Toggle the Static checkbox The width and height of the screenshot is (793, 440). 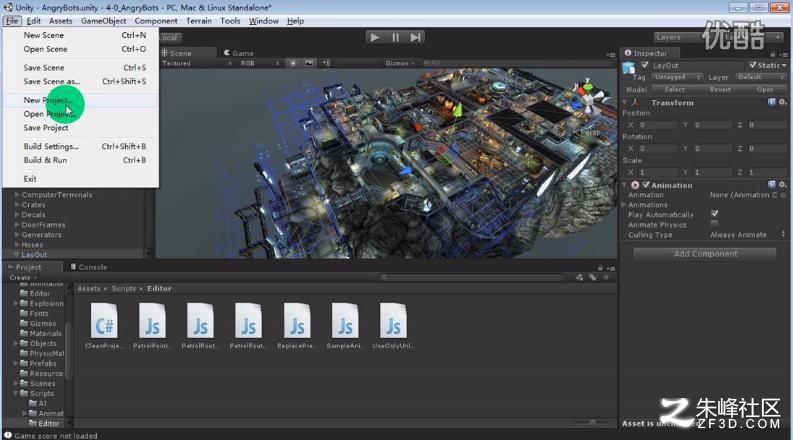[x=753, y=65]
